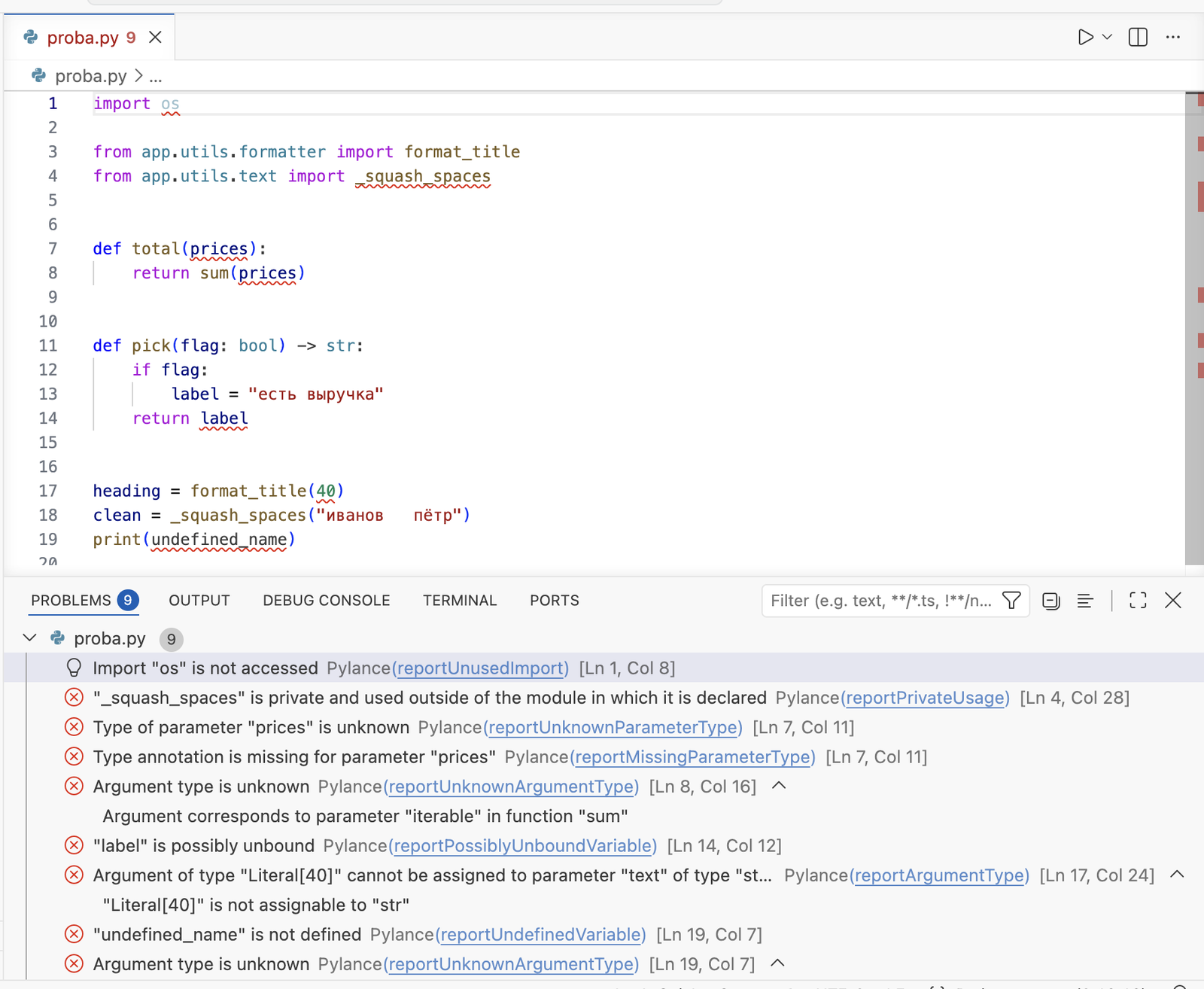Close the bottom panel
The width and height of the screenshot is (1204, 989).
pos(1172,601)
